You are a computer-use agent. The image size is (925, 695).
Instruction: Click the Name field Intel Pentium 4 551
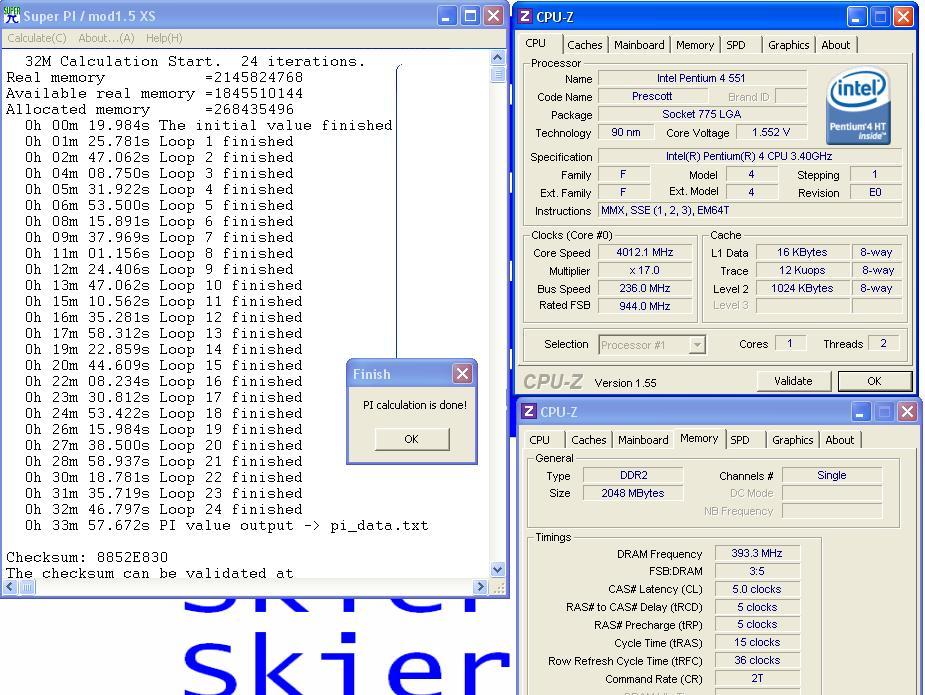(702, 78)
